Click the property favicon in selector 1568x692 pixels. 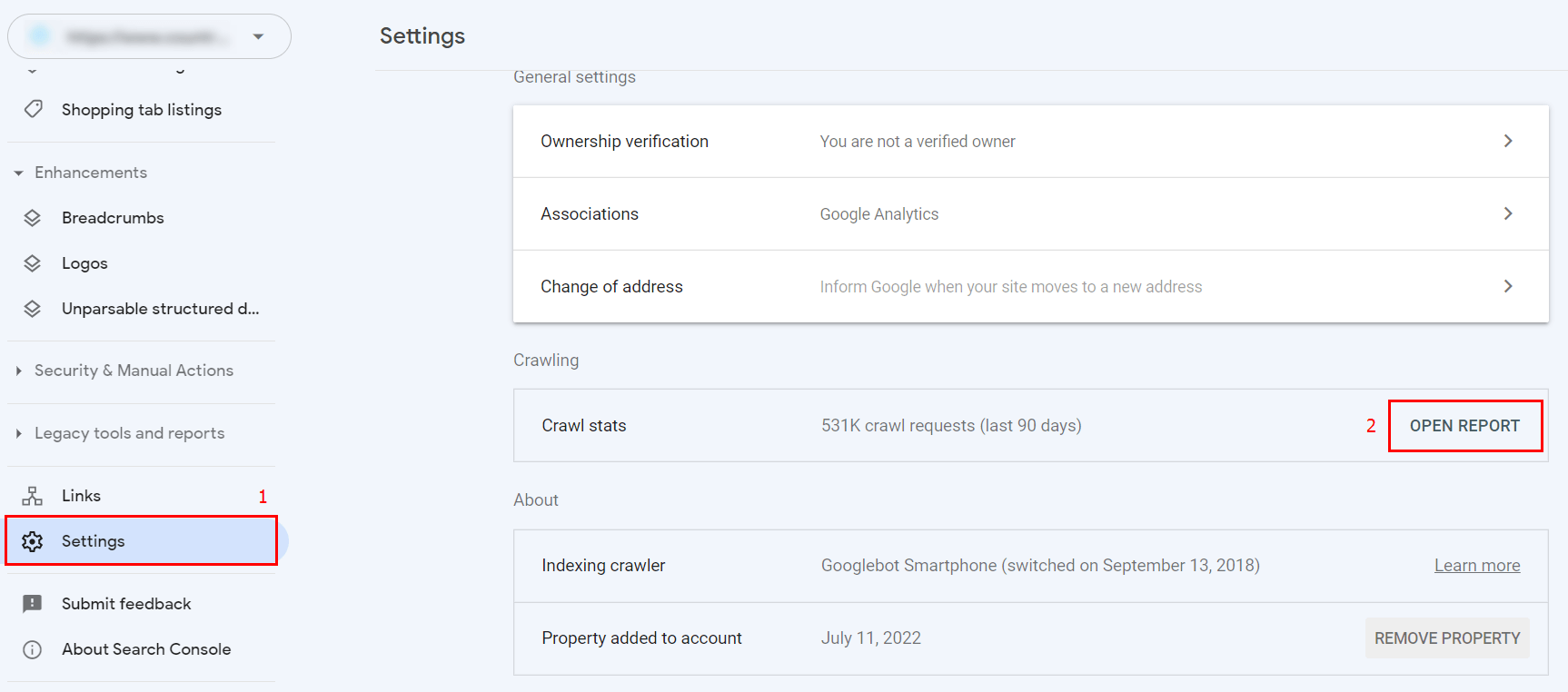coord(39,36)
